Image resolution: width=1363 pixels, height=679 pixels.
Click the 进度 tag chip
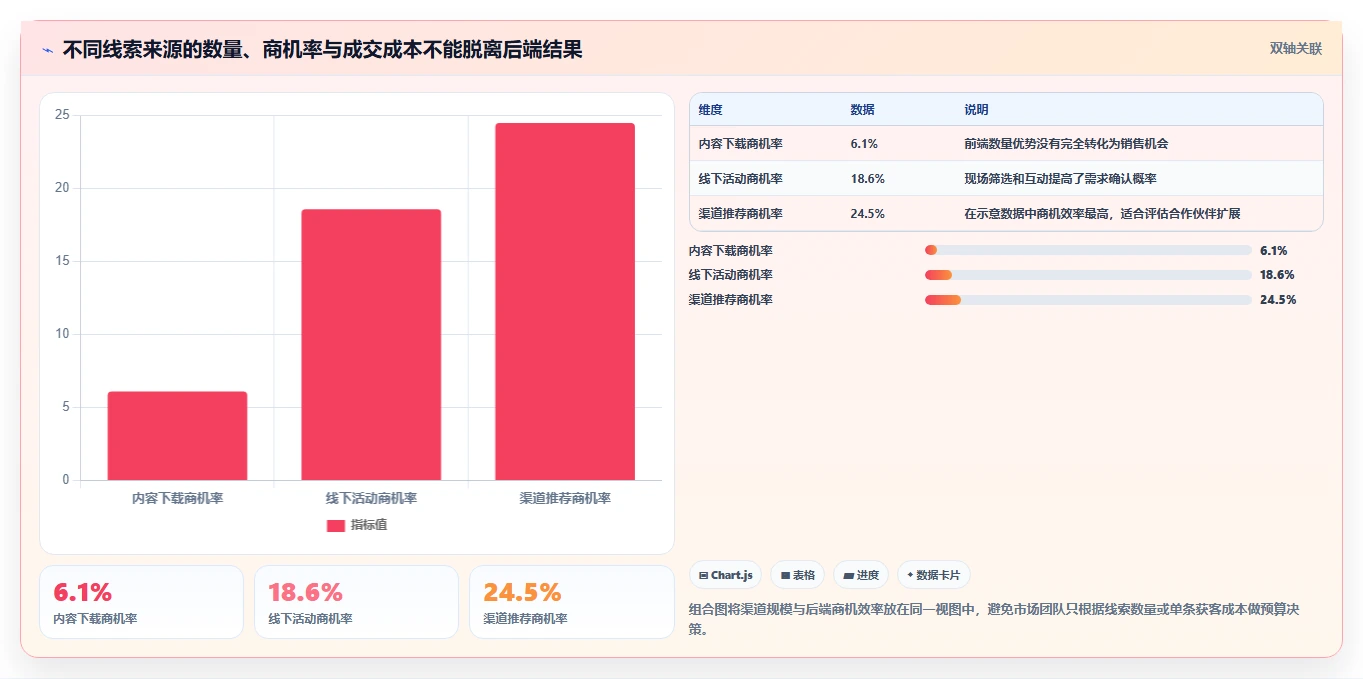861,575
